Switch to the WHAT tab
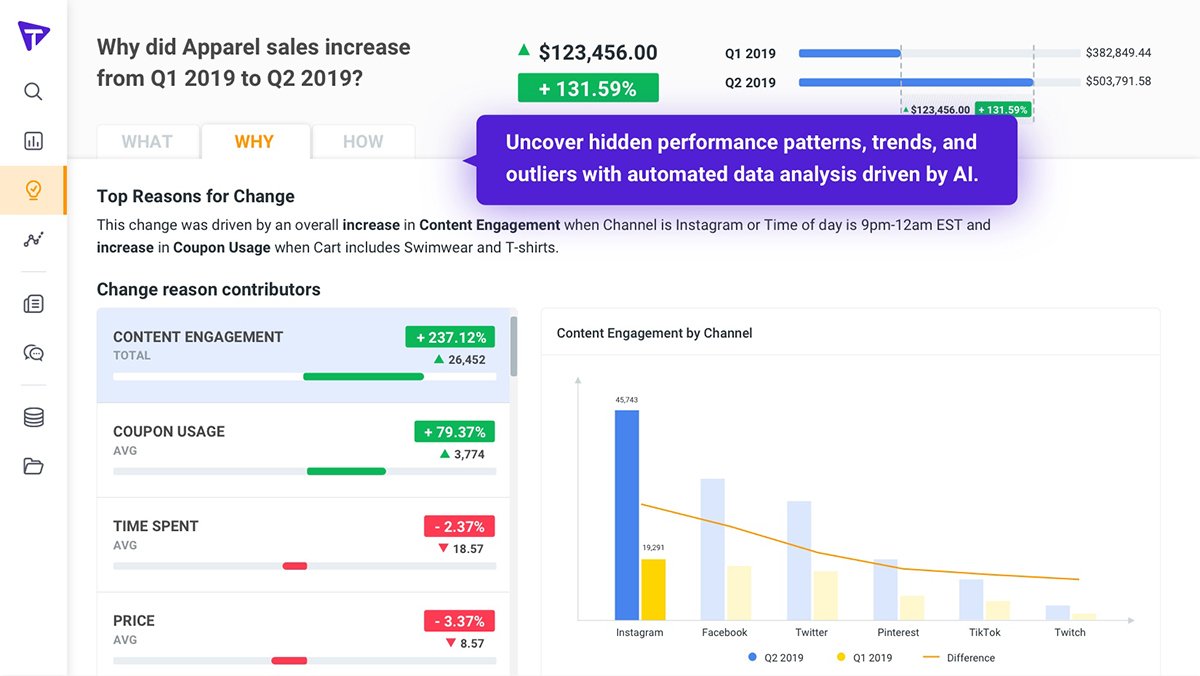This screenshot has height=676, width=1200. pyautogui.click(x=147, y=141)
